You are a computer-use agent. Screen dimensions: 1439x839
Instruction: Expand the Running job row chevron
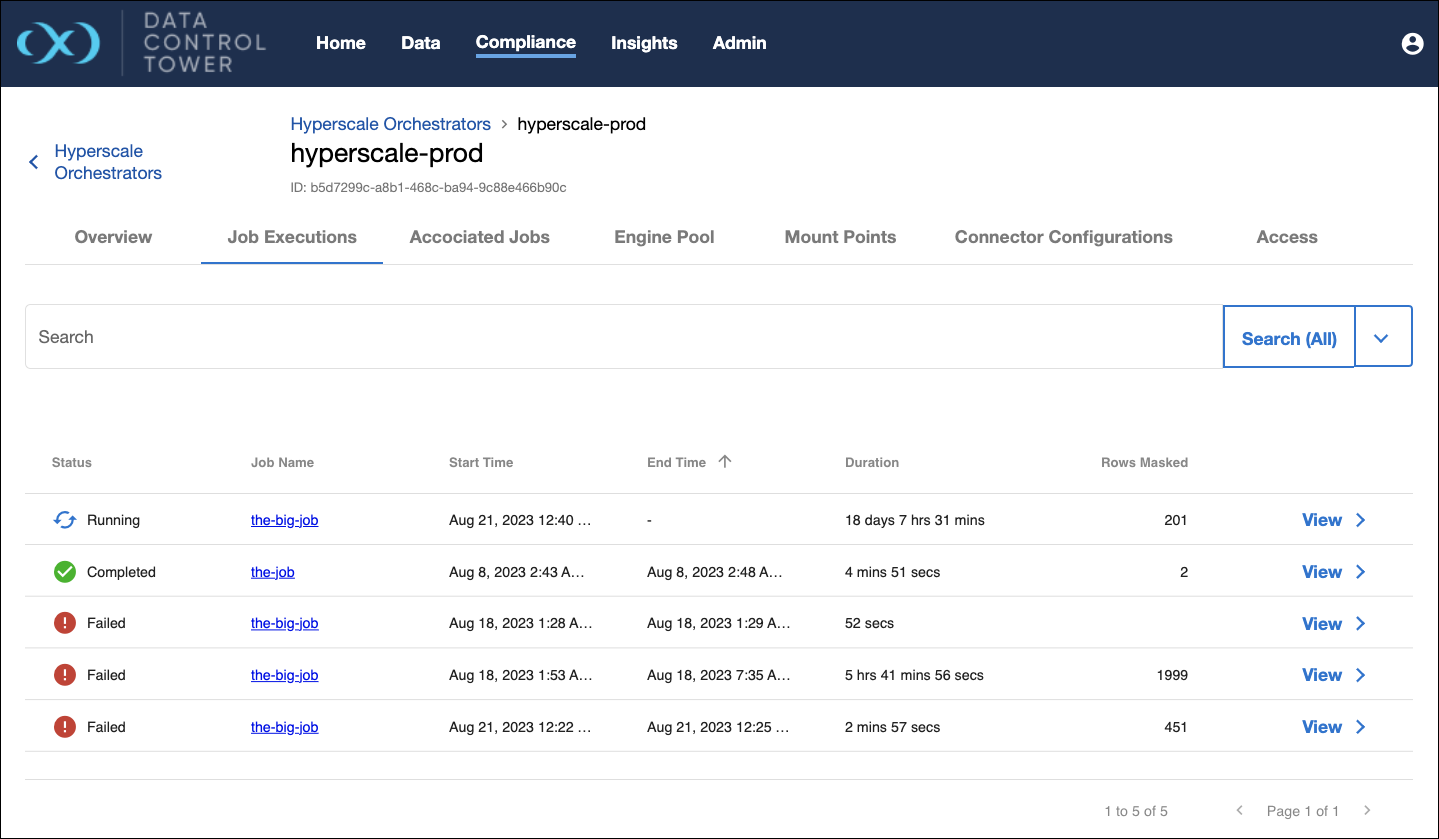point(1360,520)
